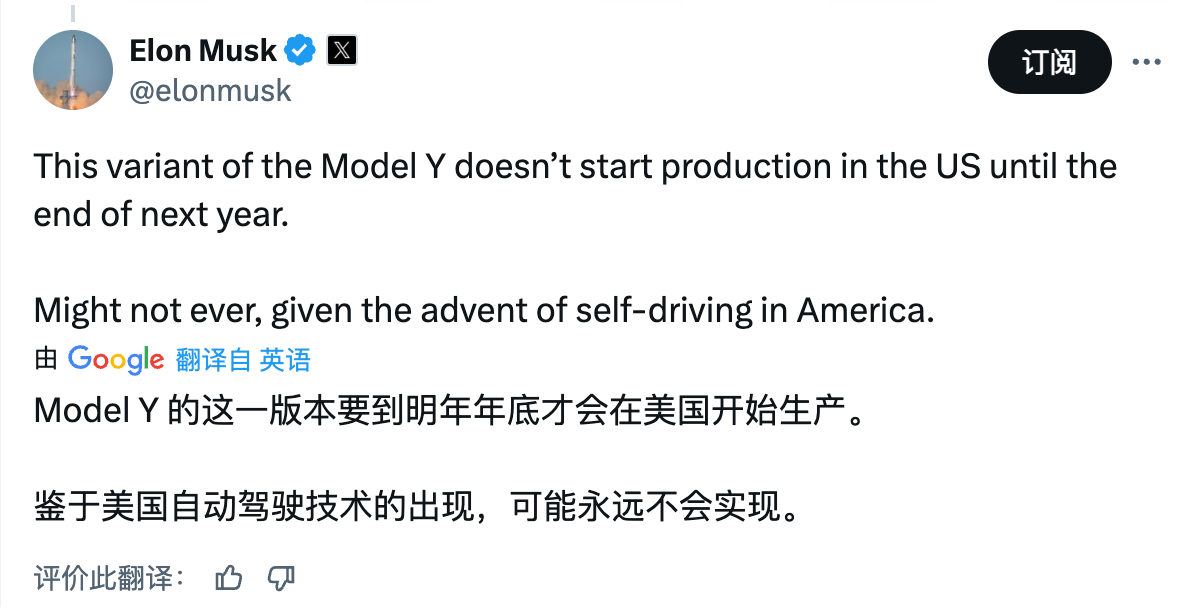Viewport: 1184px width, 608px height.
Task: Click the X affiliate badge beside name
Action: click(342, 49)
